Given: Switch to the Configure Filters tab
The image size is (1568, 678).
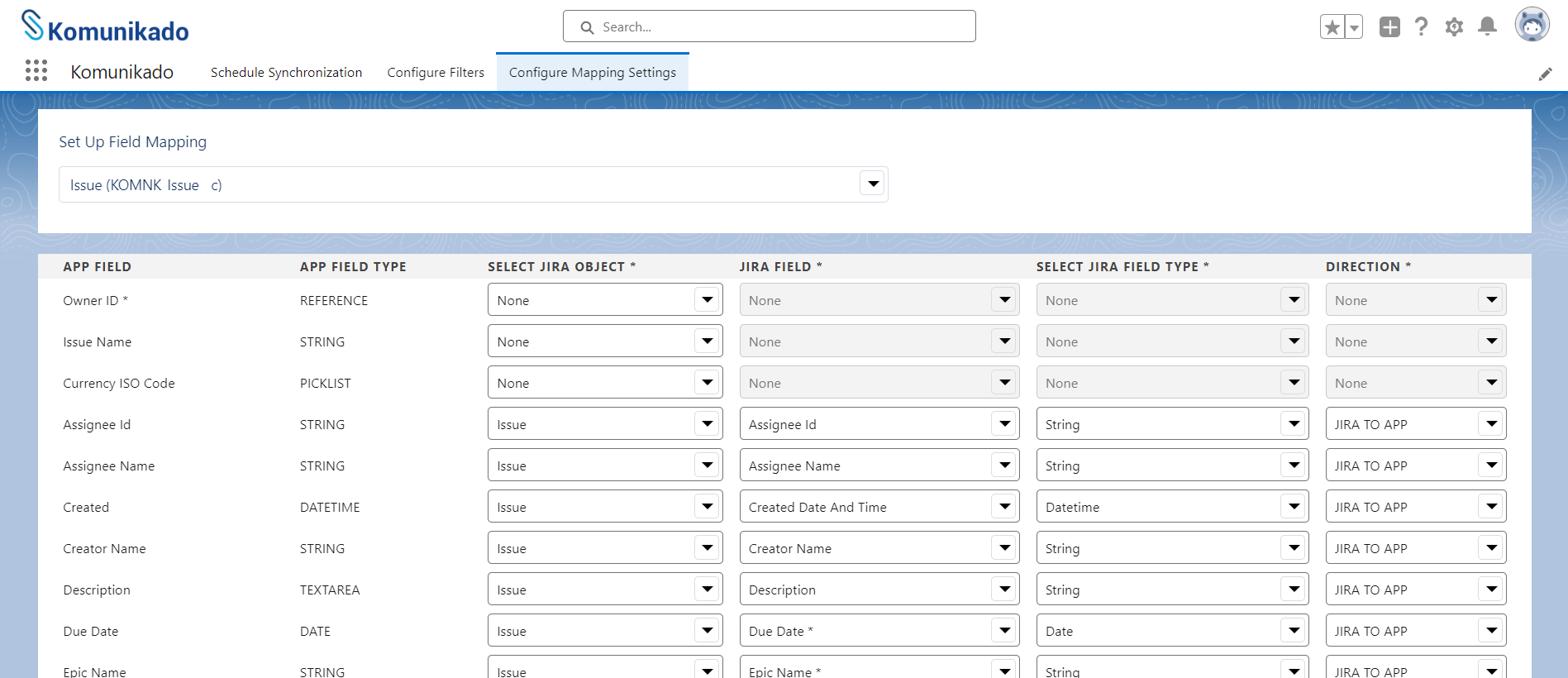Looking at the screenshot, I should coord(436,73).
